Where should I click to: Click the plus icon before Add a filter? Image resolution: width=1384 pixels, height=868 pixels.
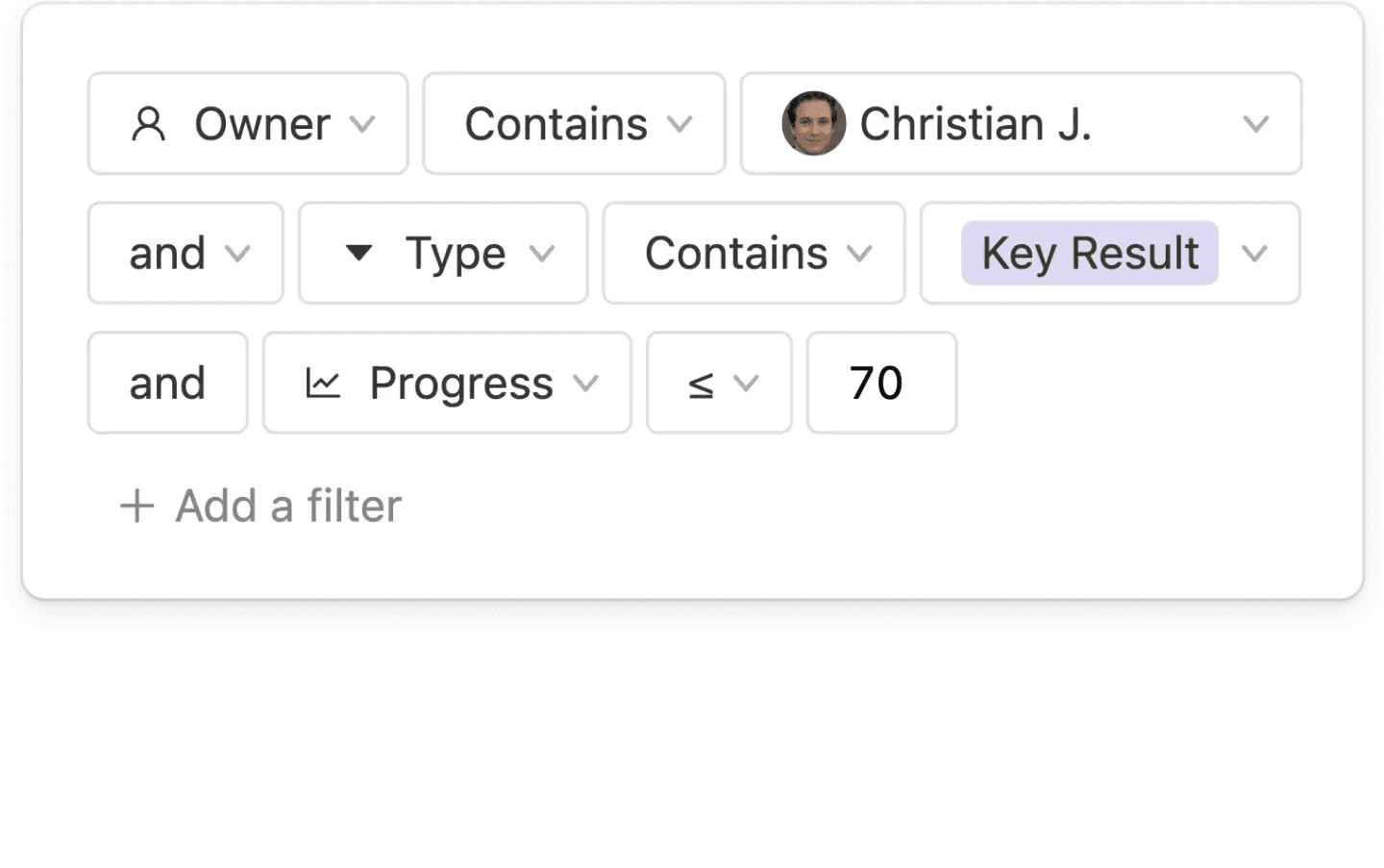point(136,506)
